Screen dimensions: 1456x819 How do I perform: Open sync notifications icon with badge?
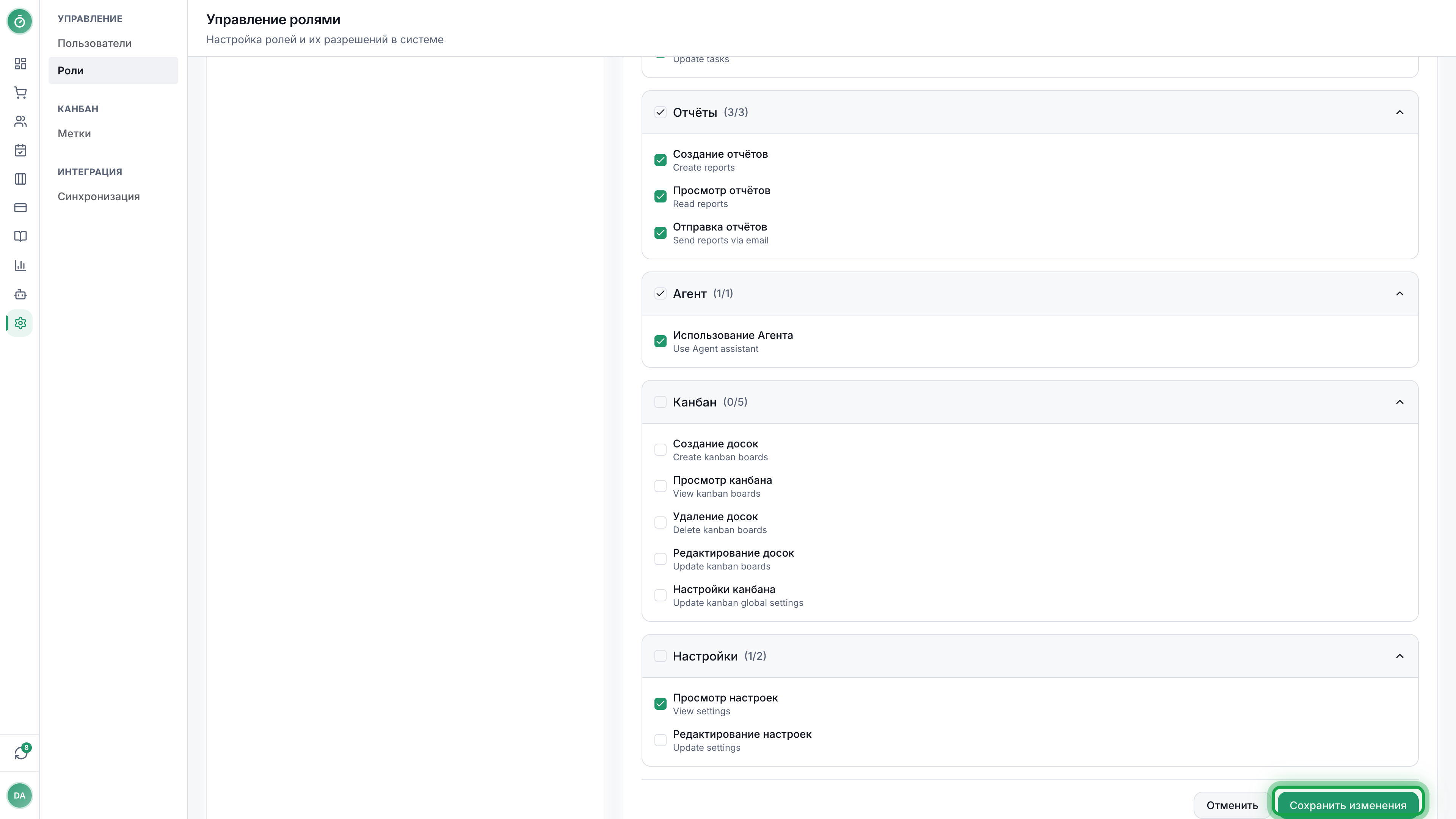(x=22, y=752)
